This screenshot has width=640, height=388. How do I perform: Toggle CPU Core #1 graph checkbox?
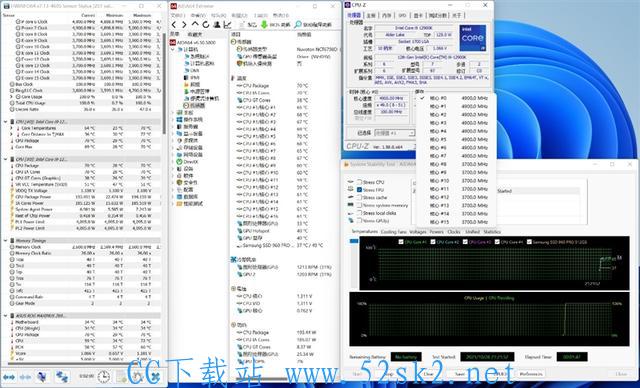(x=401, y=242)
